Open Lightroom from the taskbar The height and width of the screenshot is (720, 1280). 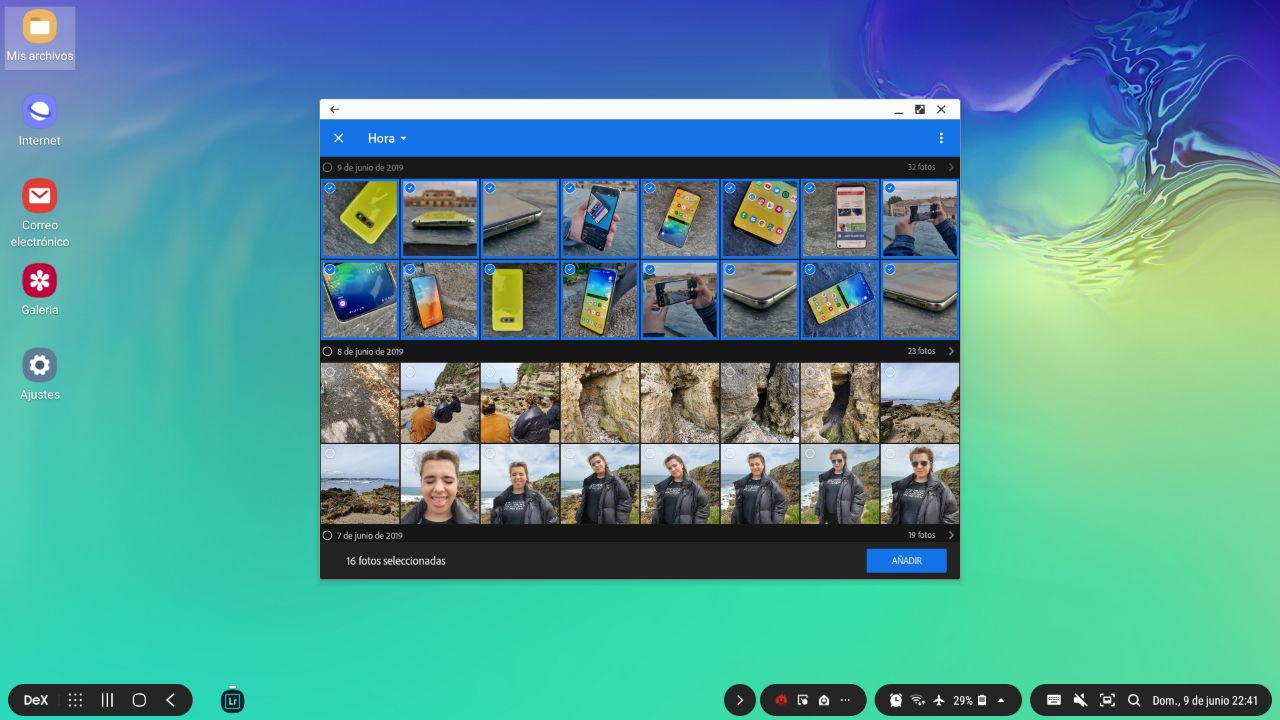point(232,700)
